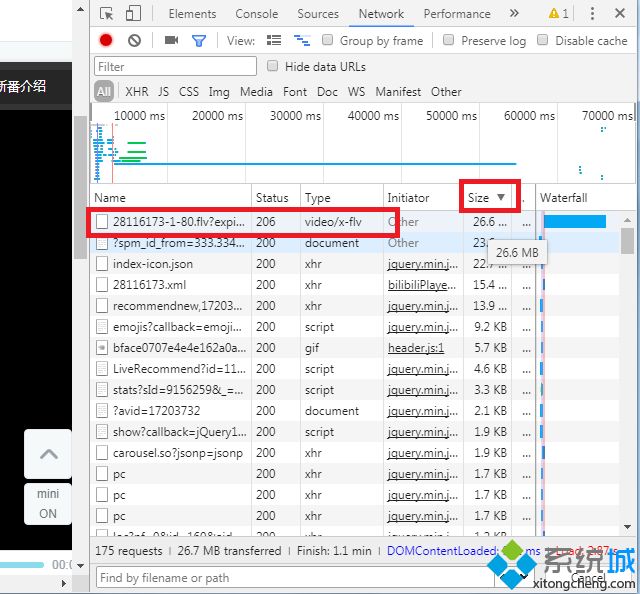Open the DevTools three-dot menu

(592, 13)
